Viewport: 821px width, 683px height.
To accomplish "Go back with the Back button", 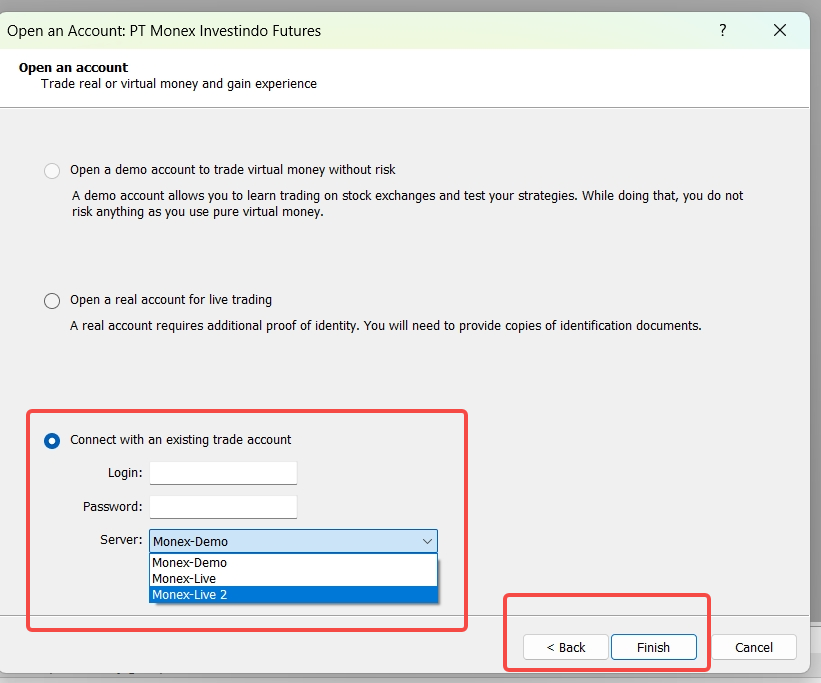I will pos(565,647).
